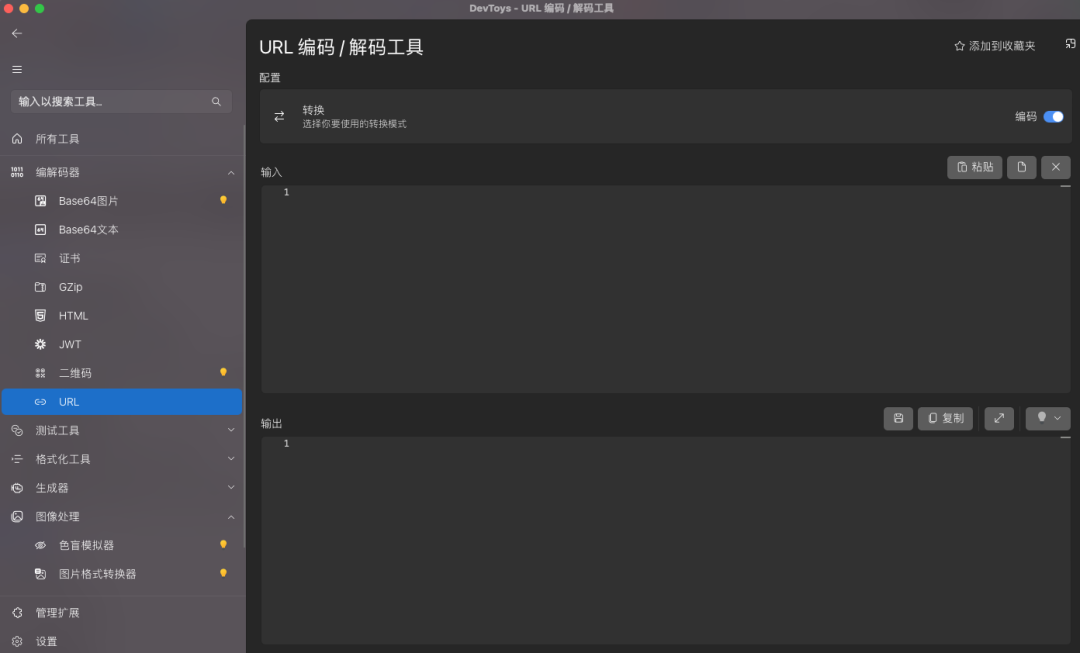Expand the 格式化工具 group chevron
This screenshot has width=1080, height=653.
click(x=231, y=459)
